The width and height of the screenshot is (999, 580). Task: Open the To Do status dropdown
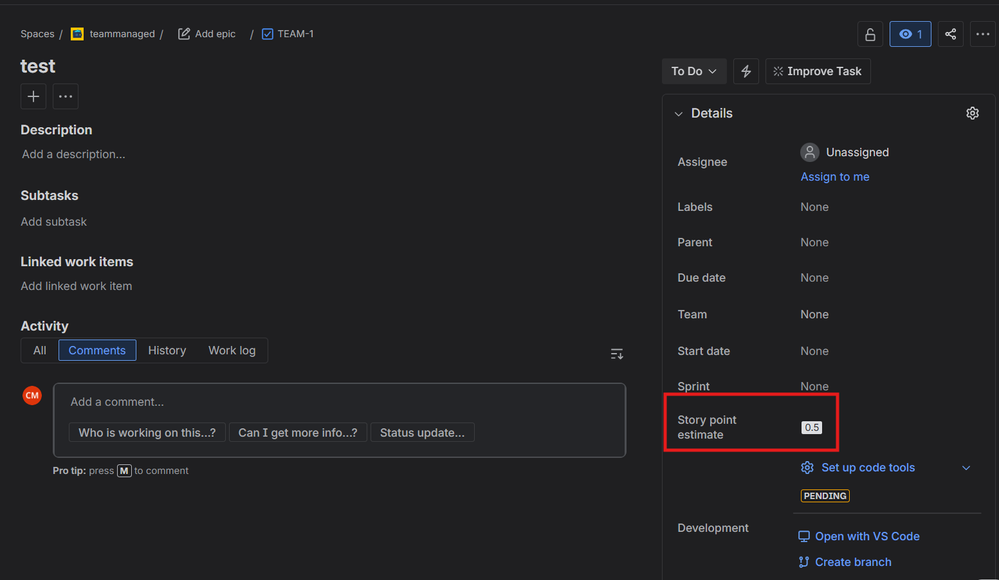click(693, 70)
